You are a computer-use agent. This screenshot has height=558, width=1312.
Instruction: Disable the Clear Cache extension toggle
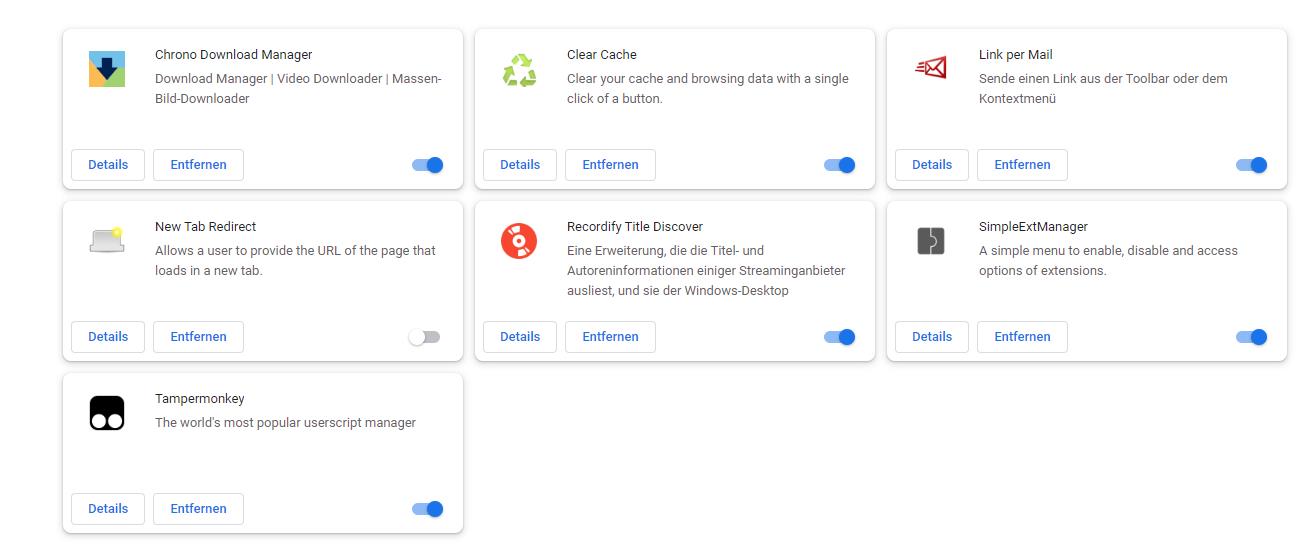[840, 165]
